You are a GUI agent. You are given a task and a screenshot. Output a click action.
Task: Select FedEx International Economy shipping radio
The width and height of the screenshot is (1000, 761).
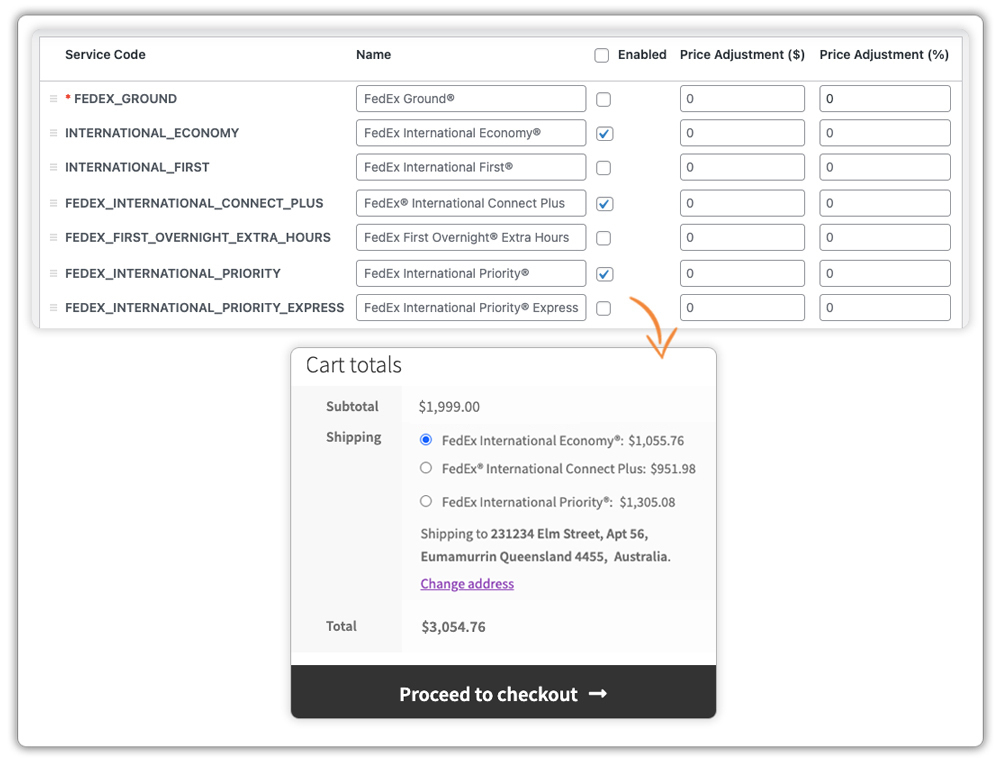pyautogui.click(x=426, y=440)
